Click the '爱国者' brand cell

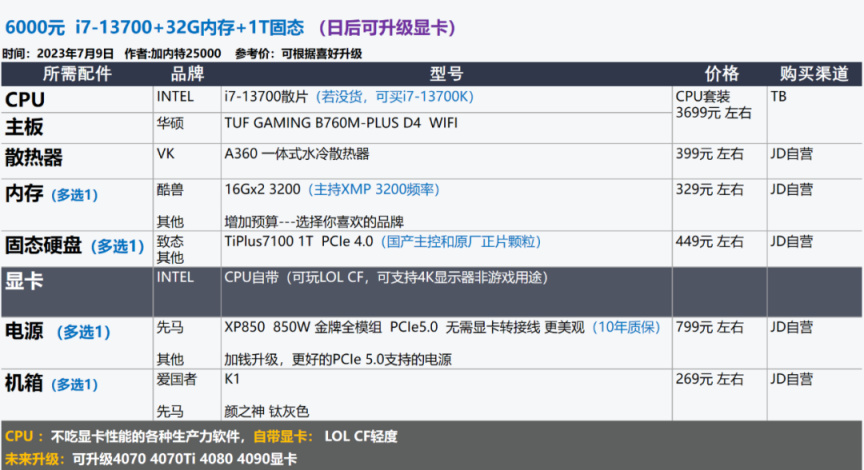[177, 379]
